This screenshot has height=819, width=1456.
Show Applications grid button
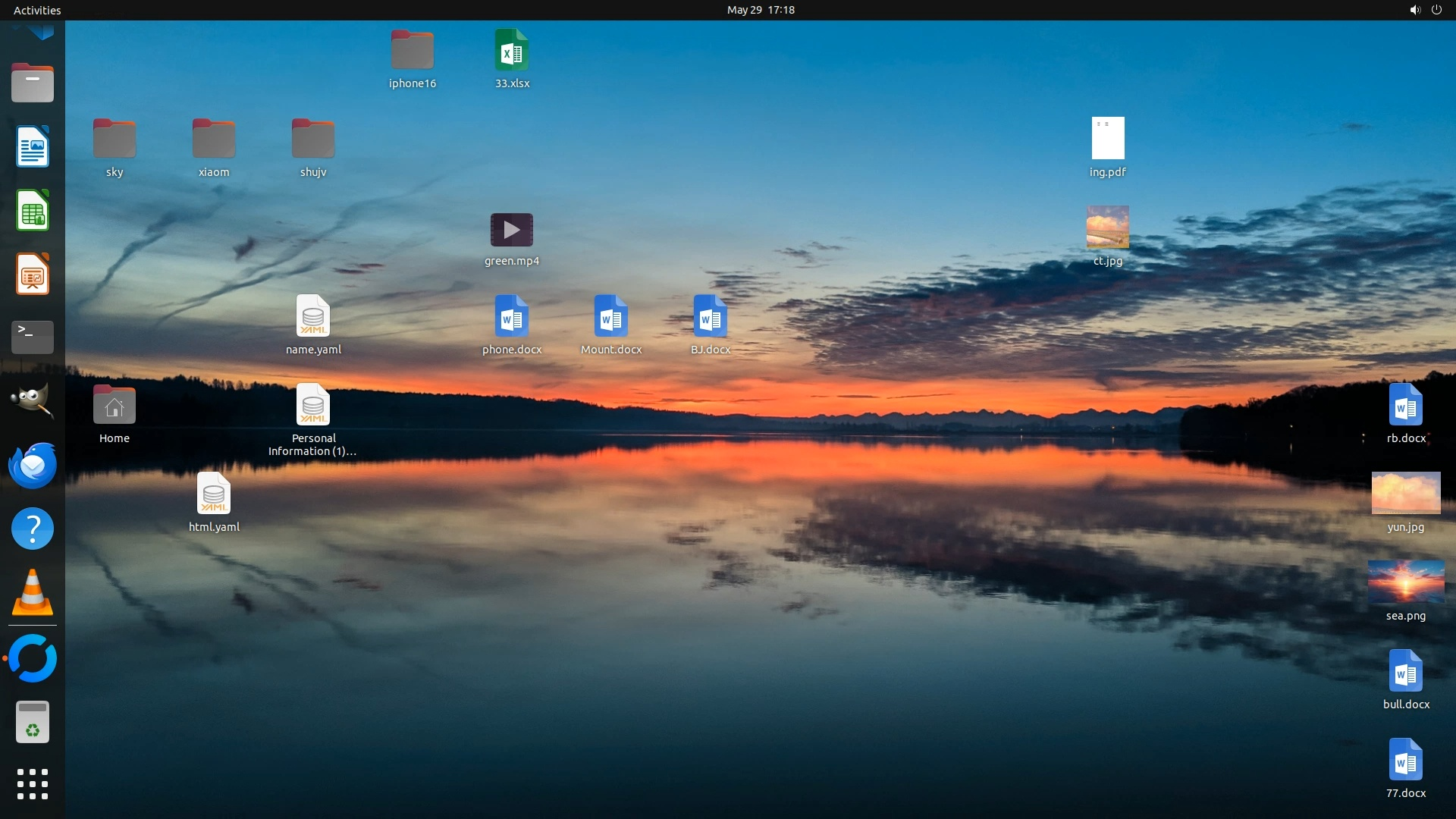pos(33,784)
